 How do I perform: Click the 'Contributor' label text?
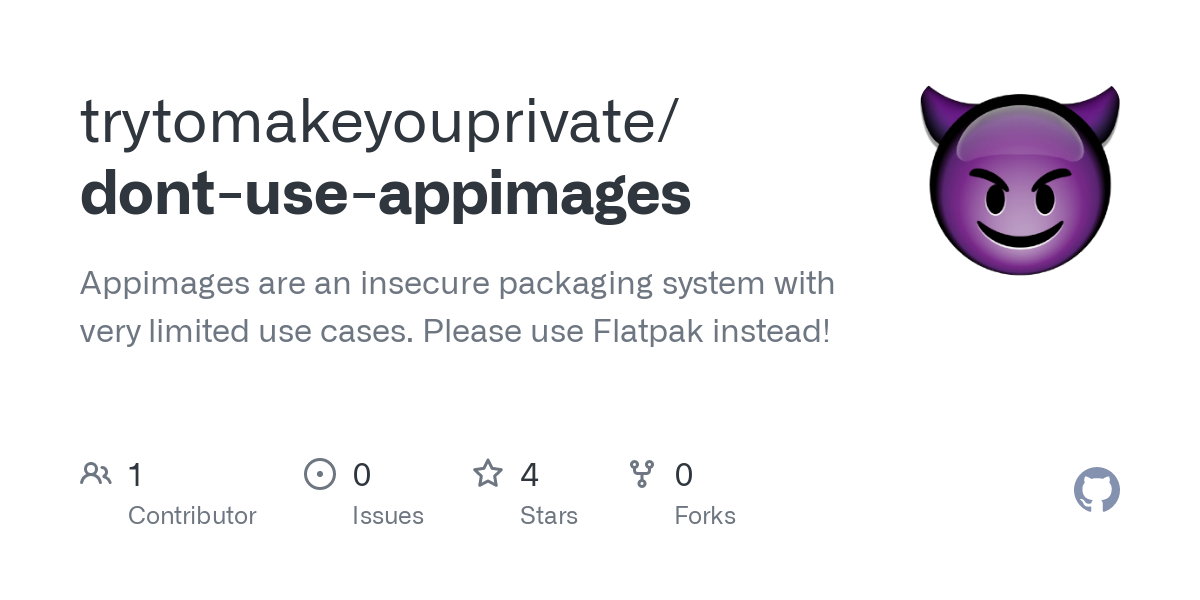coord(192,516)
